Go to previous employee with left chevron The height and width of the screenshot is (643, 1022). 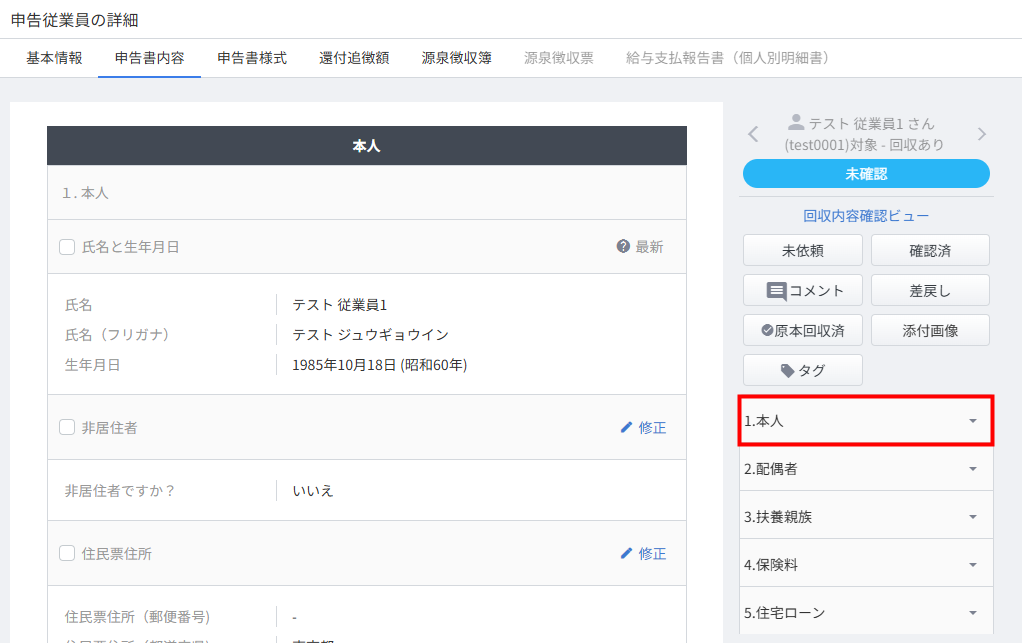pyautogui.click(x=754, y=134)
